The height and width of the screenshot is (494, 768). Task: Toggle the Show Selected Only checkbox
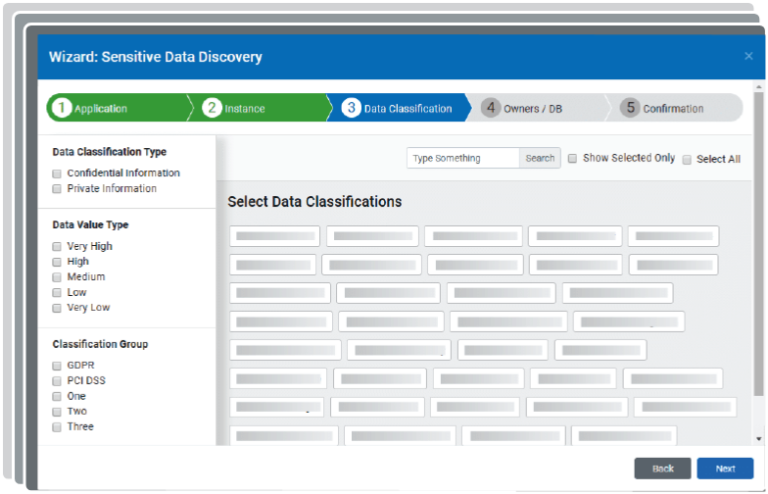(x=572, y=158)
